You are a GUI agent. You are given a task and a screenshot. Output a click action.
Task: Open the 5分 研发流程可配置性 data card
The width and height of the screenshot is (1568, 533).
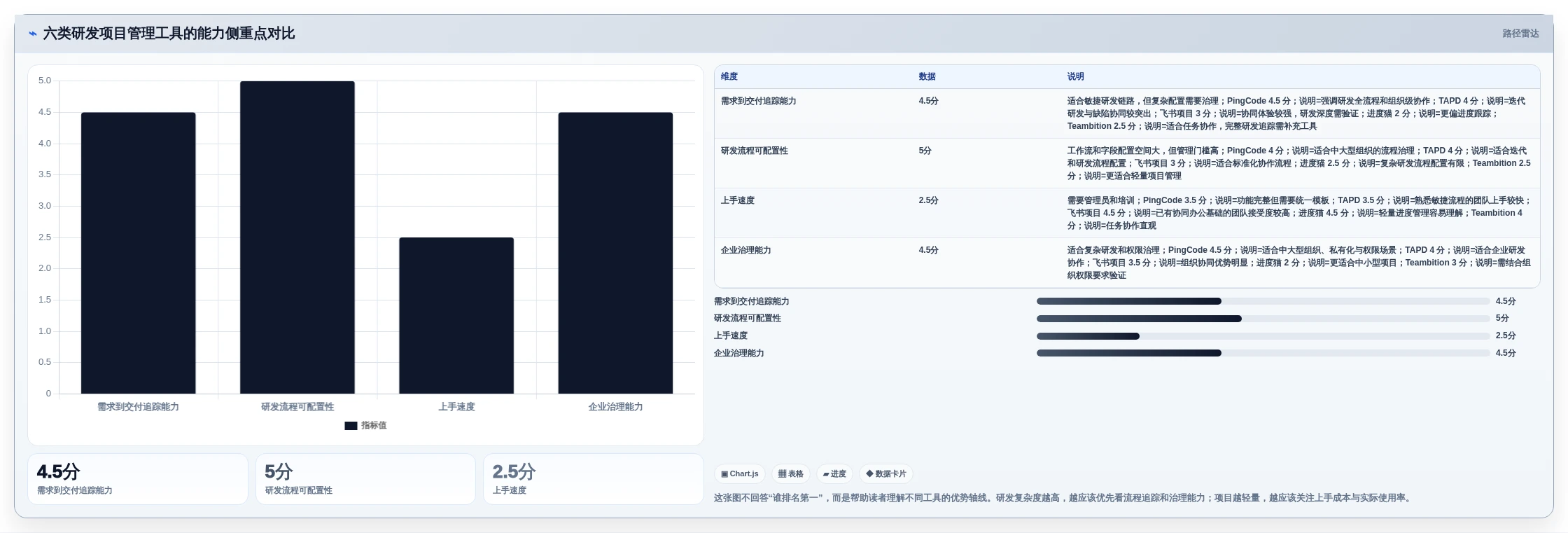(x=365, y=479)
